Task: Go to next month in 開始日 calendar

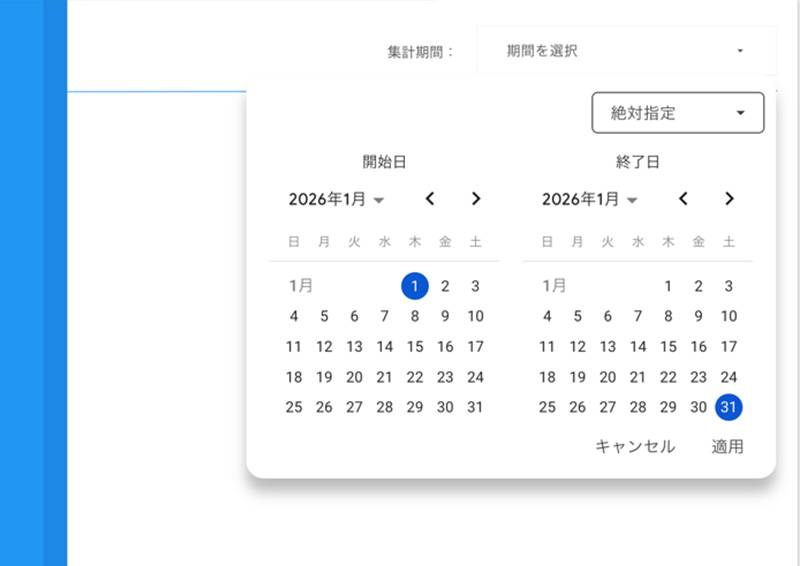Action: pyautogui.click(x=476, y=199)
